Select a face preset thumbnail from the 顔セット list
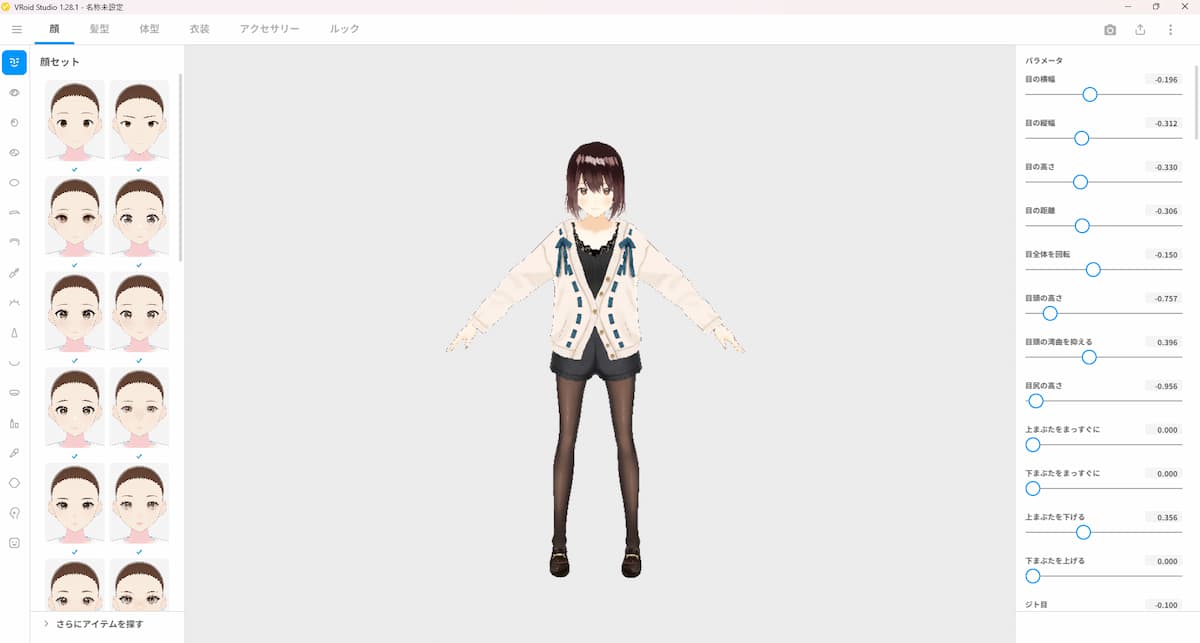 tap(73, 120)
